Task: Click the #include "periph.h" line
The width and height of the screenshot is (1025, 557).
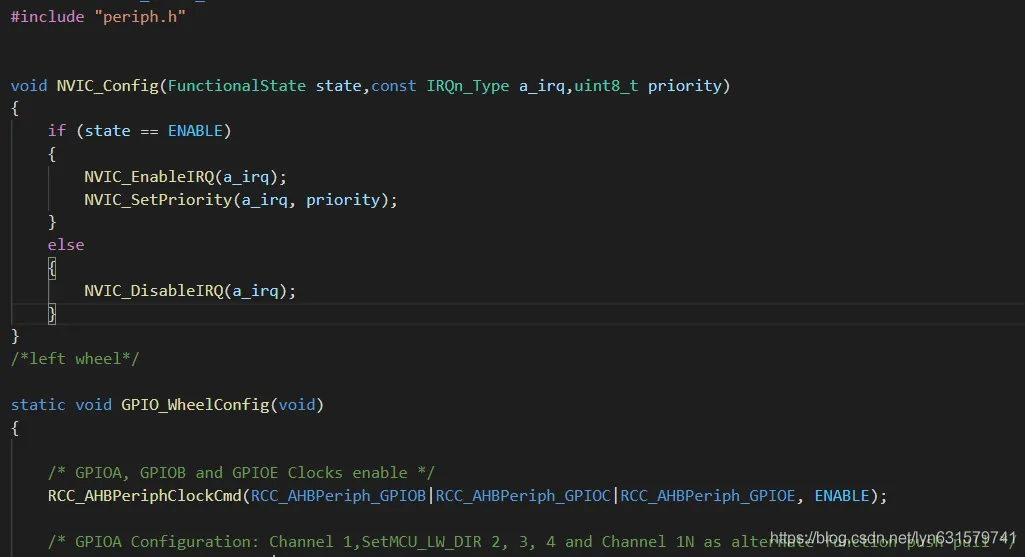Action: click(98, 17)
